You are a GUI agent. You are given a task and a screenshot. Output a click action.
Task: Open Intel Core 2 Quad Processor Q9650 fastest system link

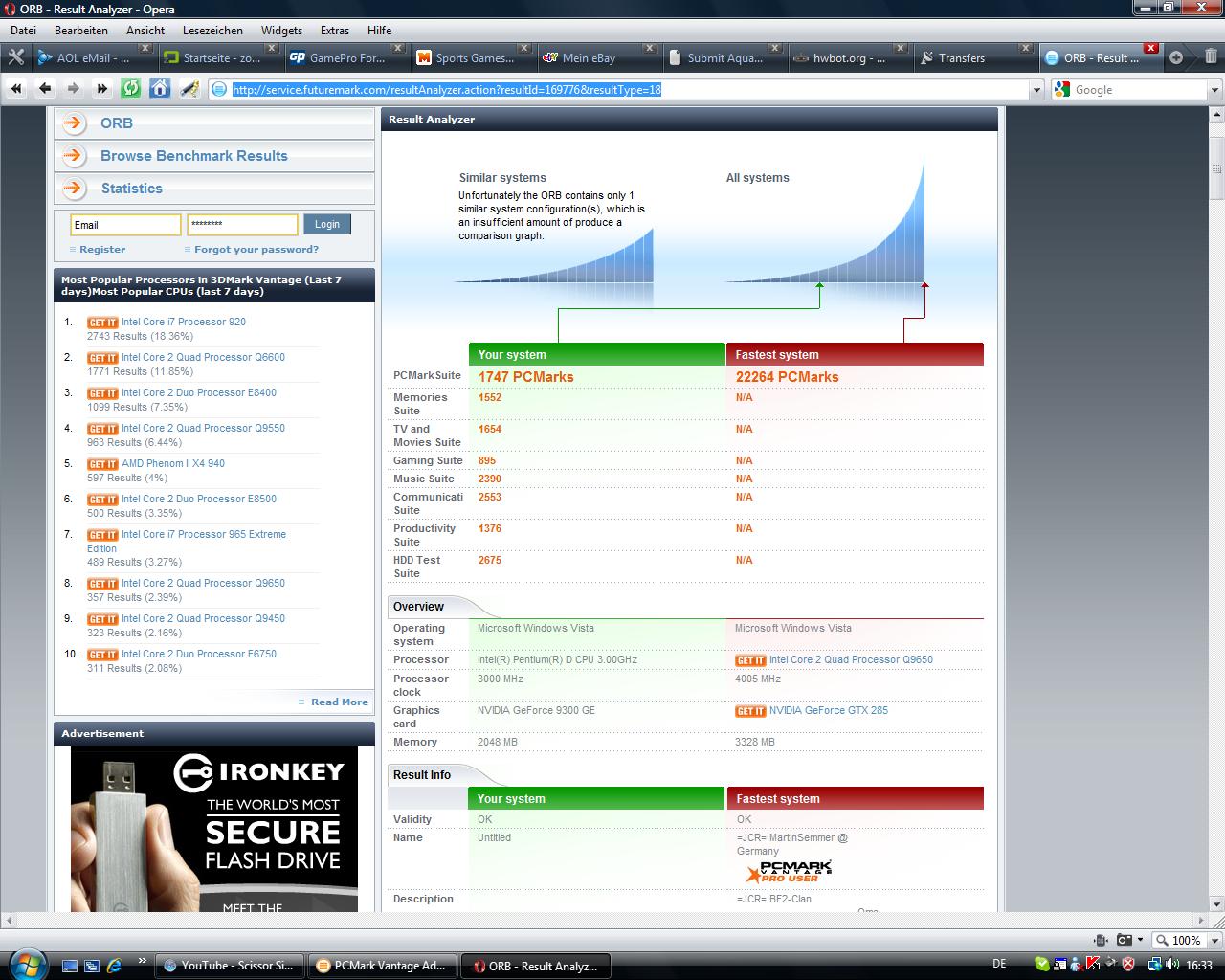point(851,659)
